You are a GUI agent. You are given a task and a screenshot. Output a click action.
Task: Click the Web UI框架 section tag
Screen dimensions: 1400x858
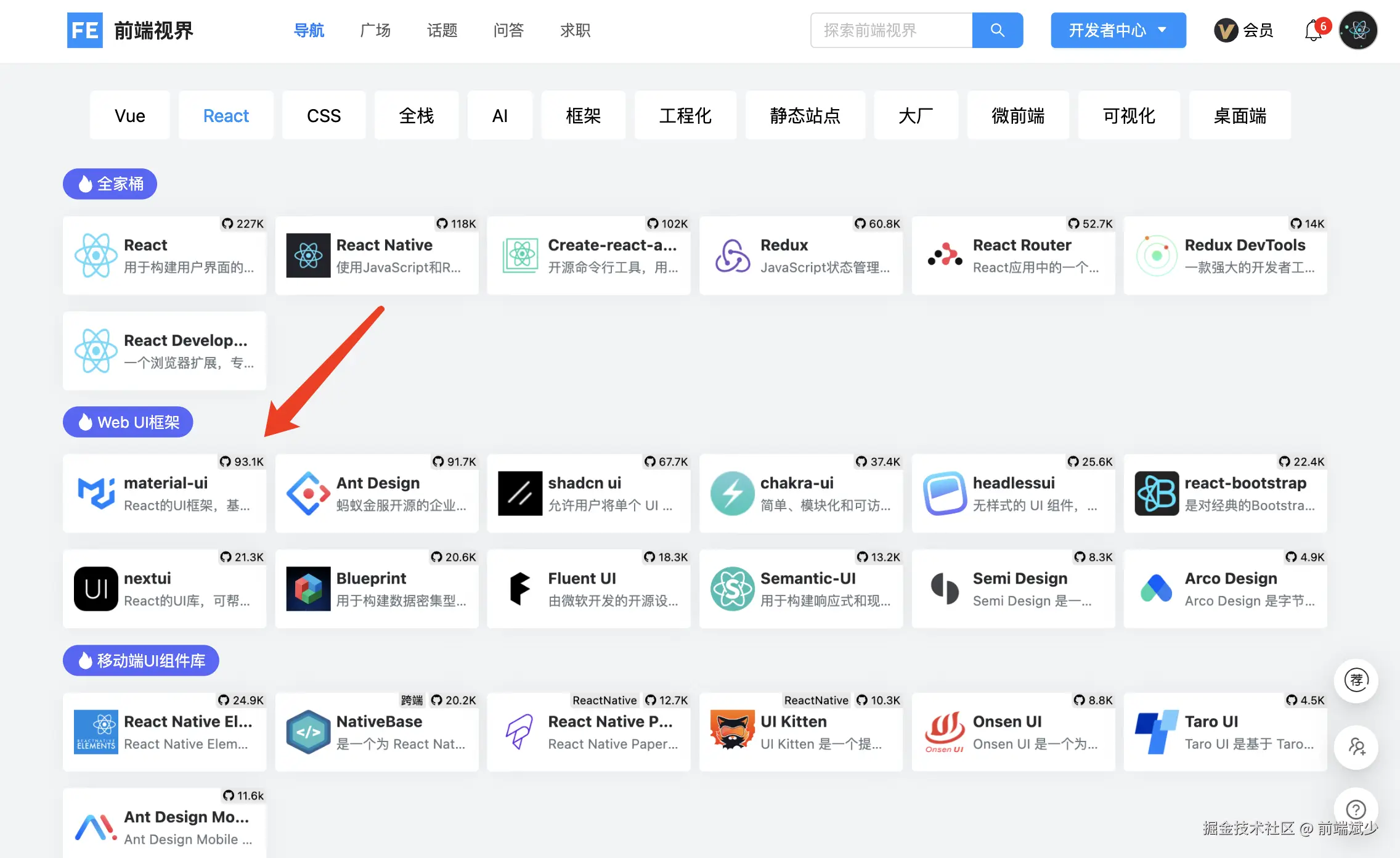click(x=128, y=422)
